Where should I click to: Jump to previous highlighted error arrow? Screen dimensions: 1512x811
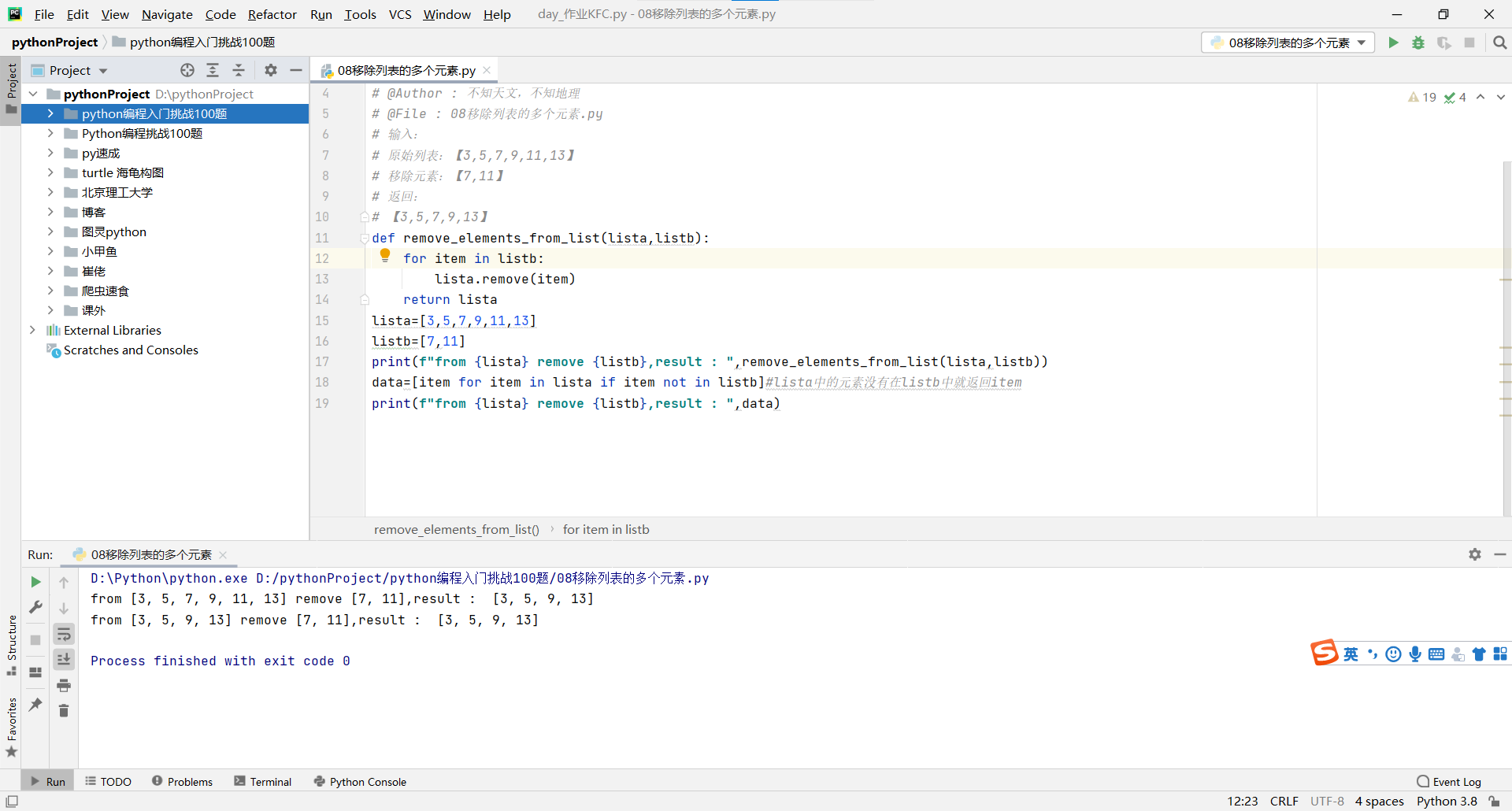[x=1480, y=97]
